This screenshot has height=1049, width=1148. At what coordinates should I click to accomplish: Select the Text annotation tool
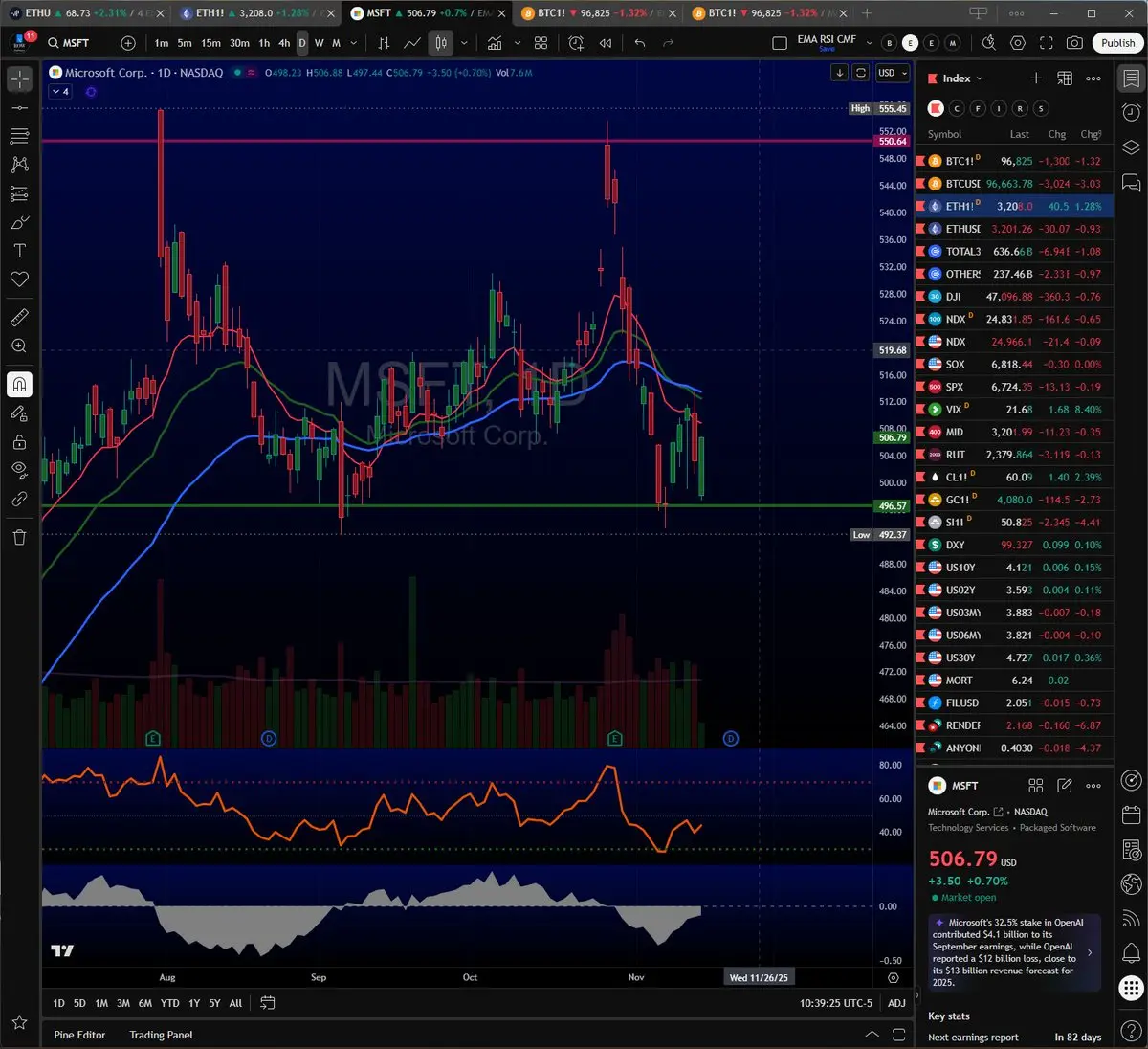coord(19,251)
